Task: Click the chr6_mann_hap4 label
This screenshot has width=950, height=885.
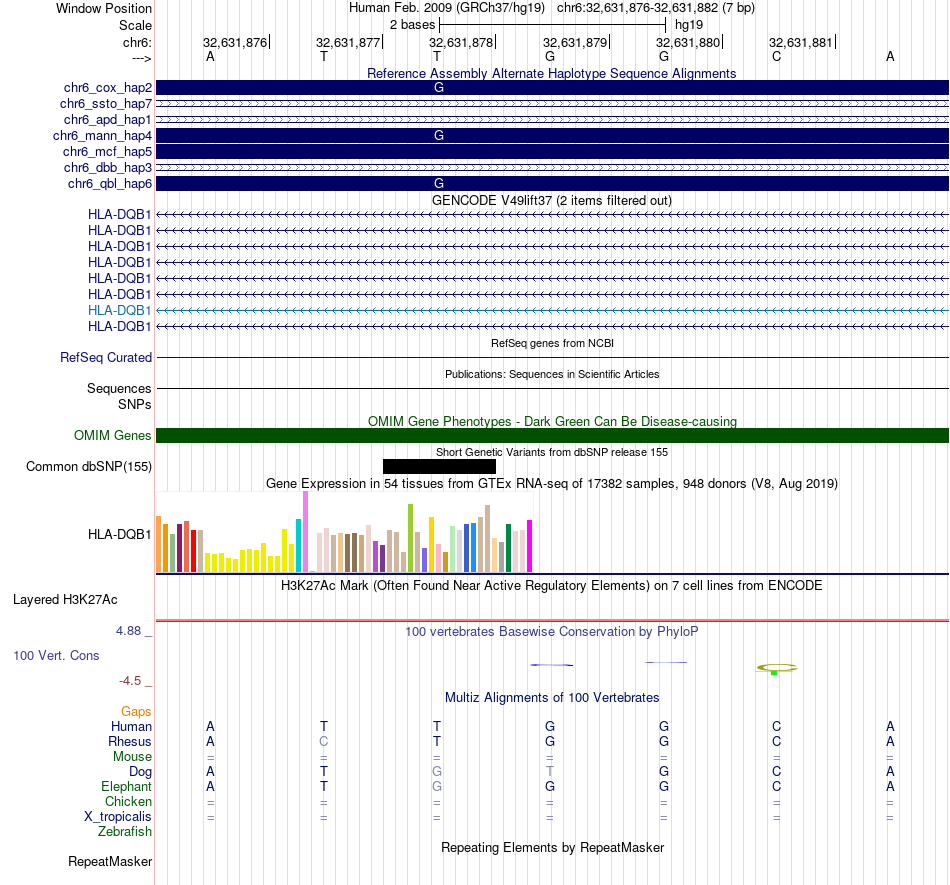Action: [x=102, y=136]
